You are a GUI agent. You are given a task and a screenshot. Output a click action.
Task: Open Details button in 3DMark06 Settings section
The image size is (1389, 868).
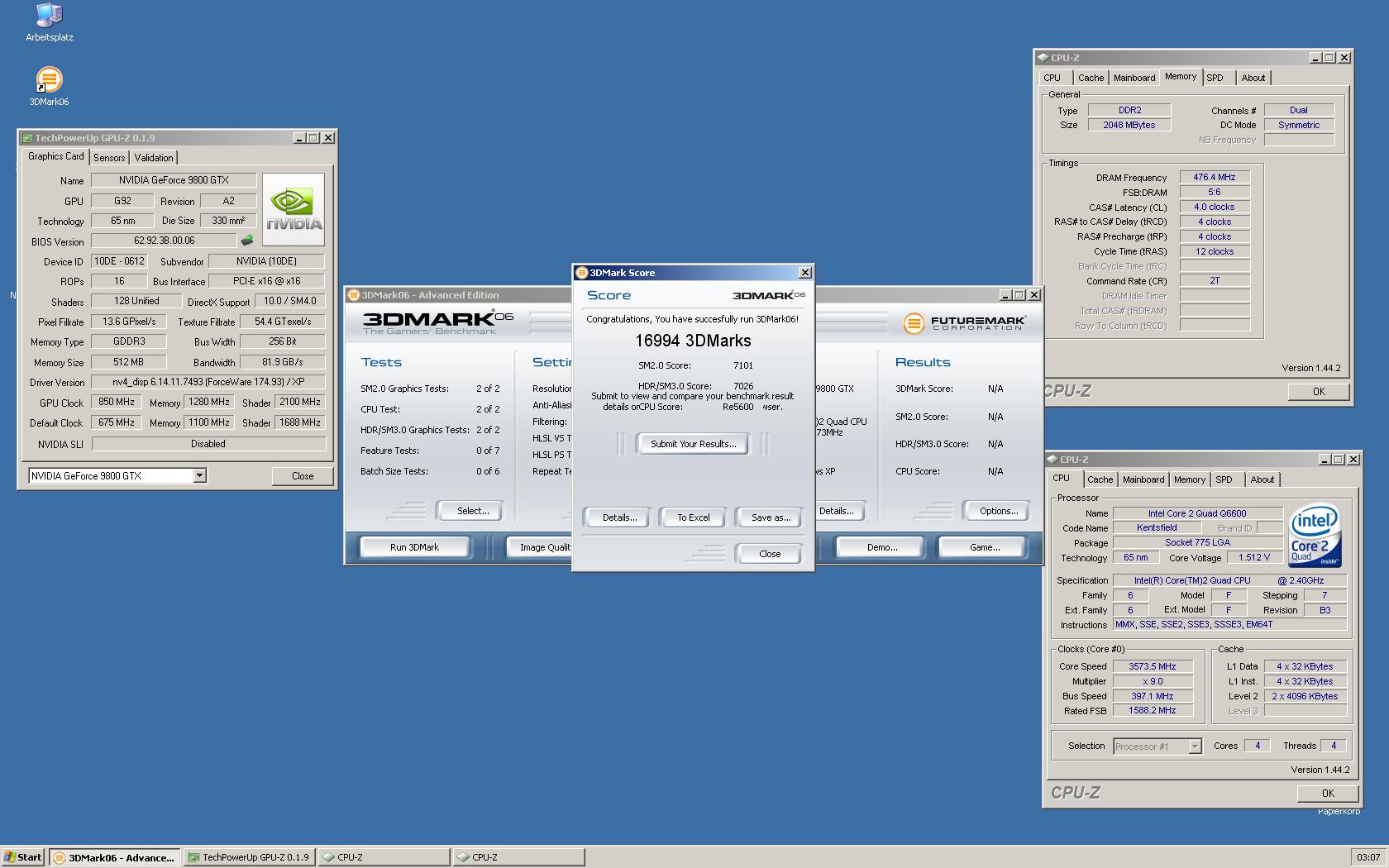click(839, 511)
